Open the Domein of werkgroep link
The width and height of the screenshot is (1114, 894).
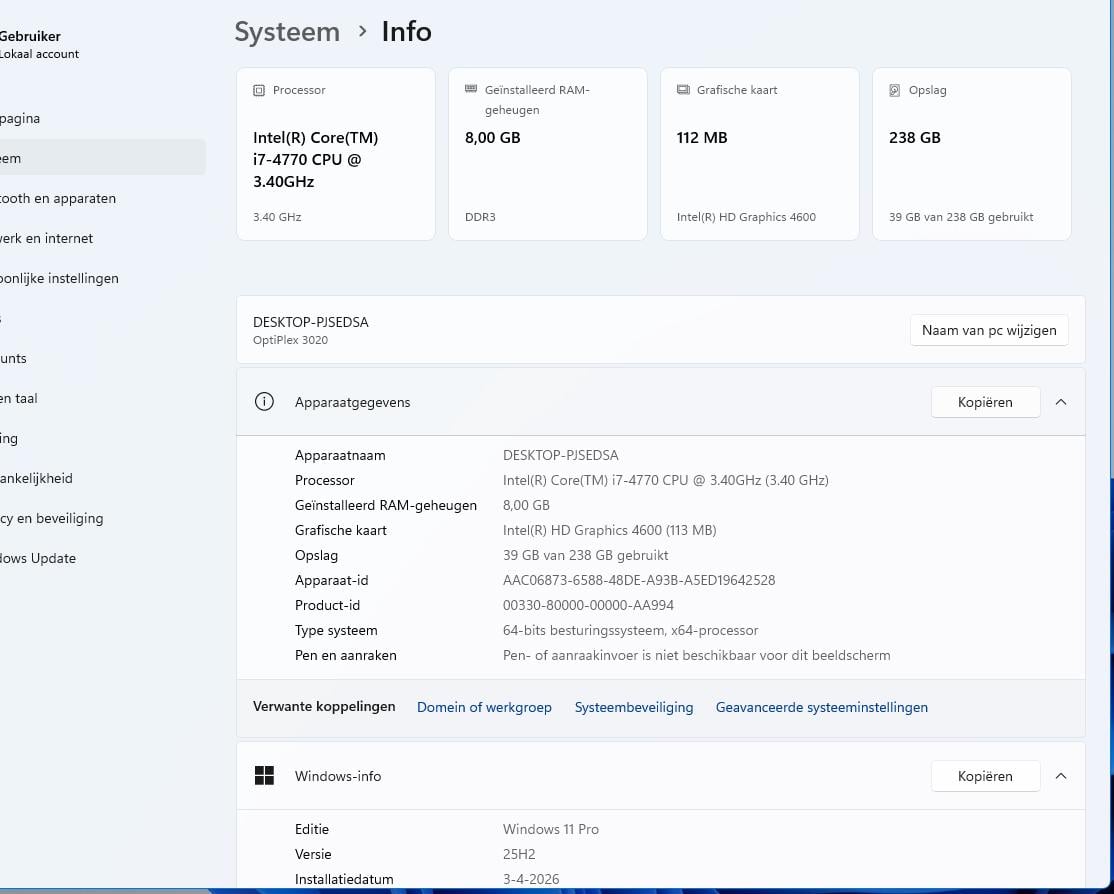point(484,707)
